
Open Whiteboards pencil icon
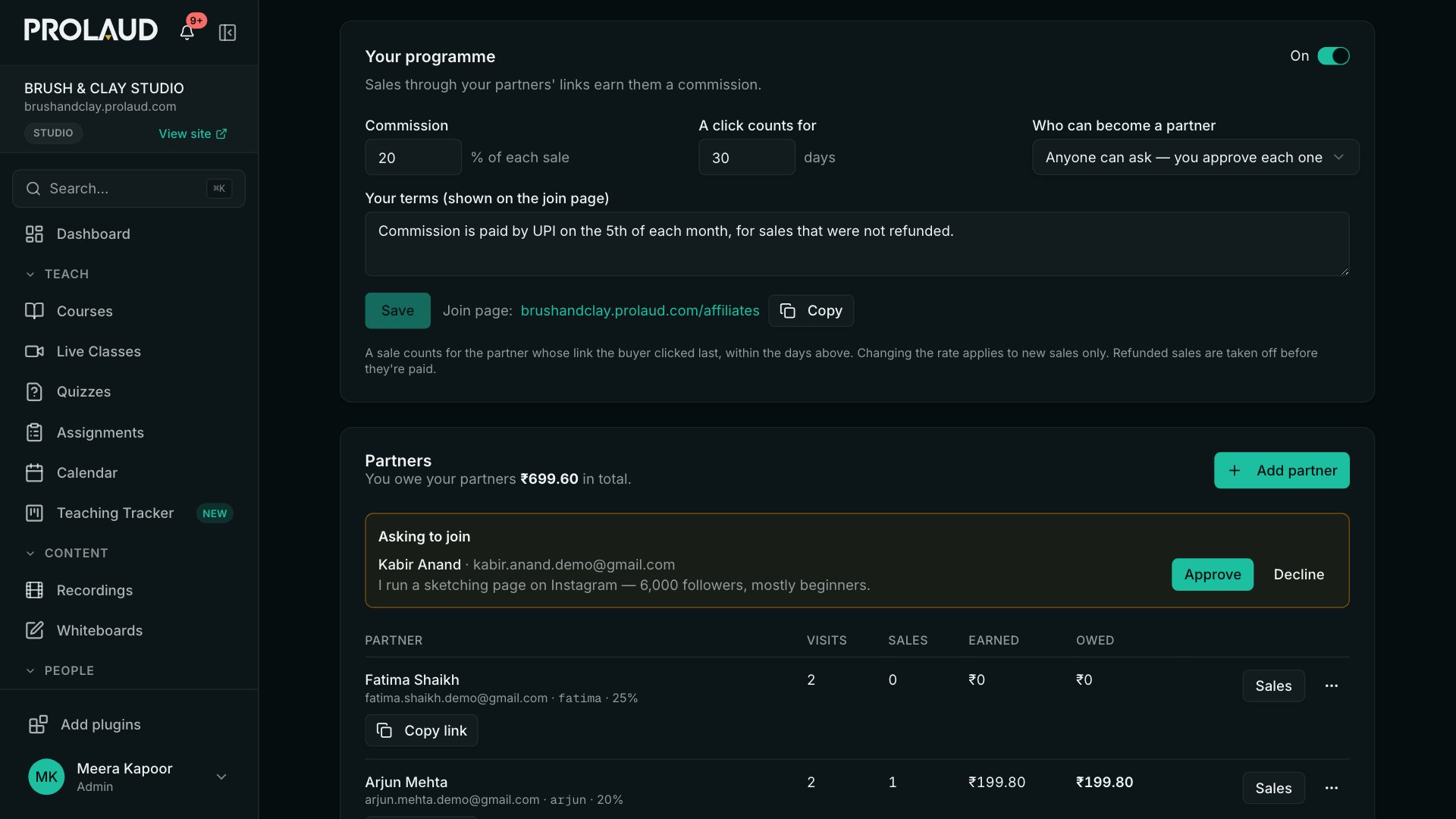tap(34, 630)
